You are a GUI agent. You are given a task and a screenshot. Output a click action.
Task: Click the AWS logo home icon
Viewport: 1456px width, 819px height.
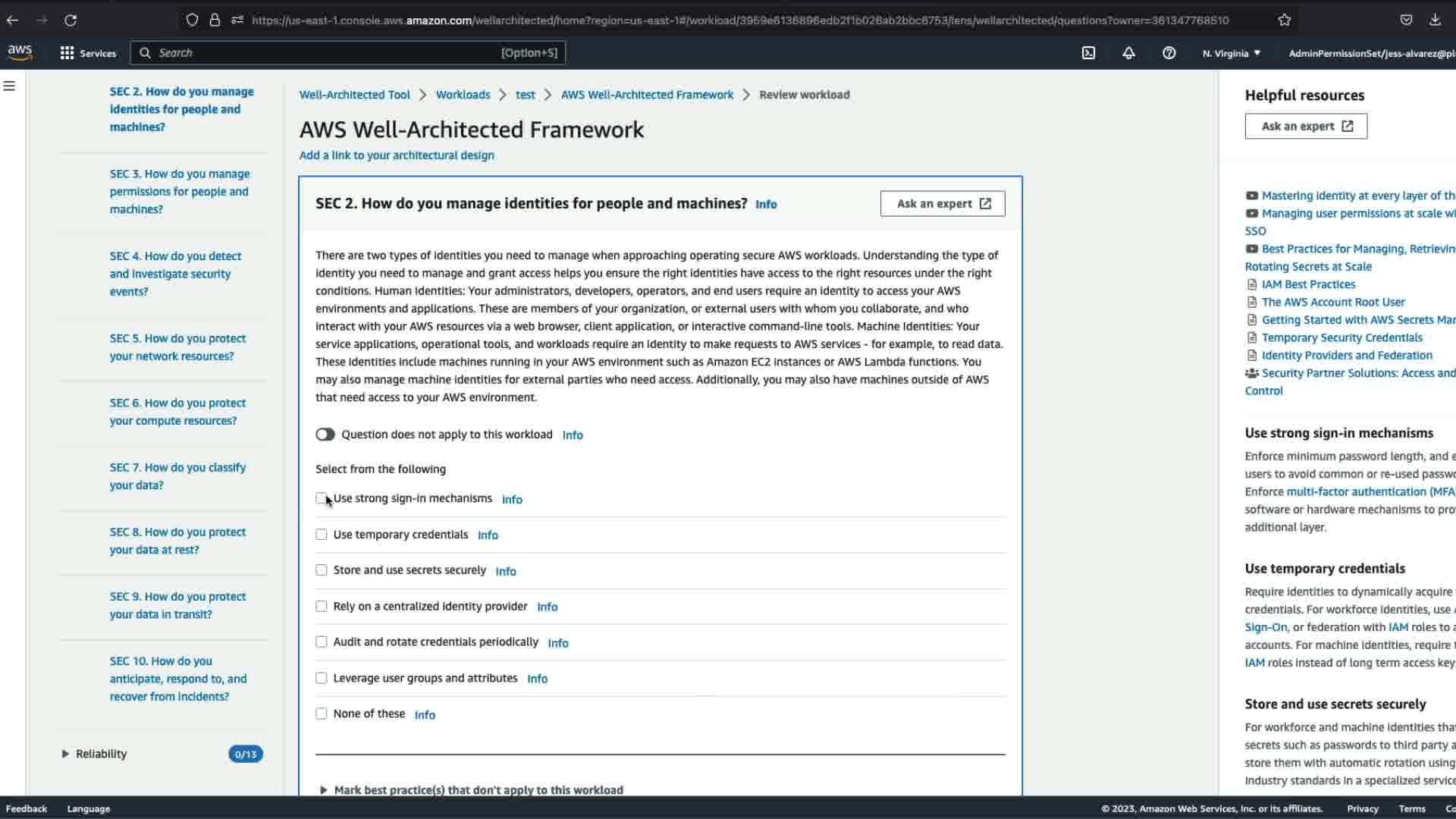(20, 52)
